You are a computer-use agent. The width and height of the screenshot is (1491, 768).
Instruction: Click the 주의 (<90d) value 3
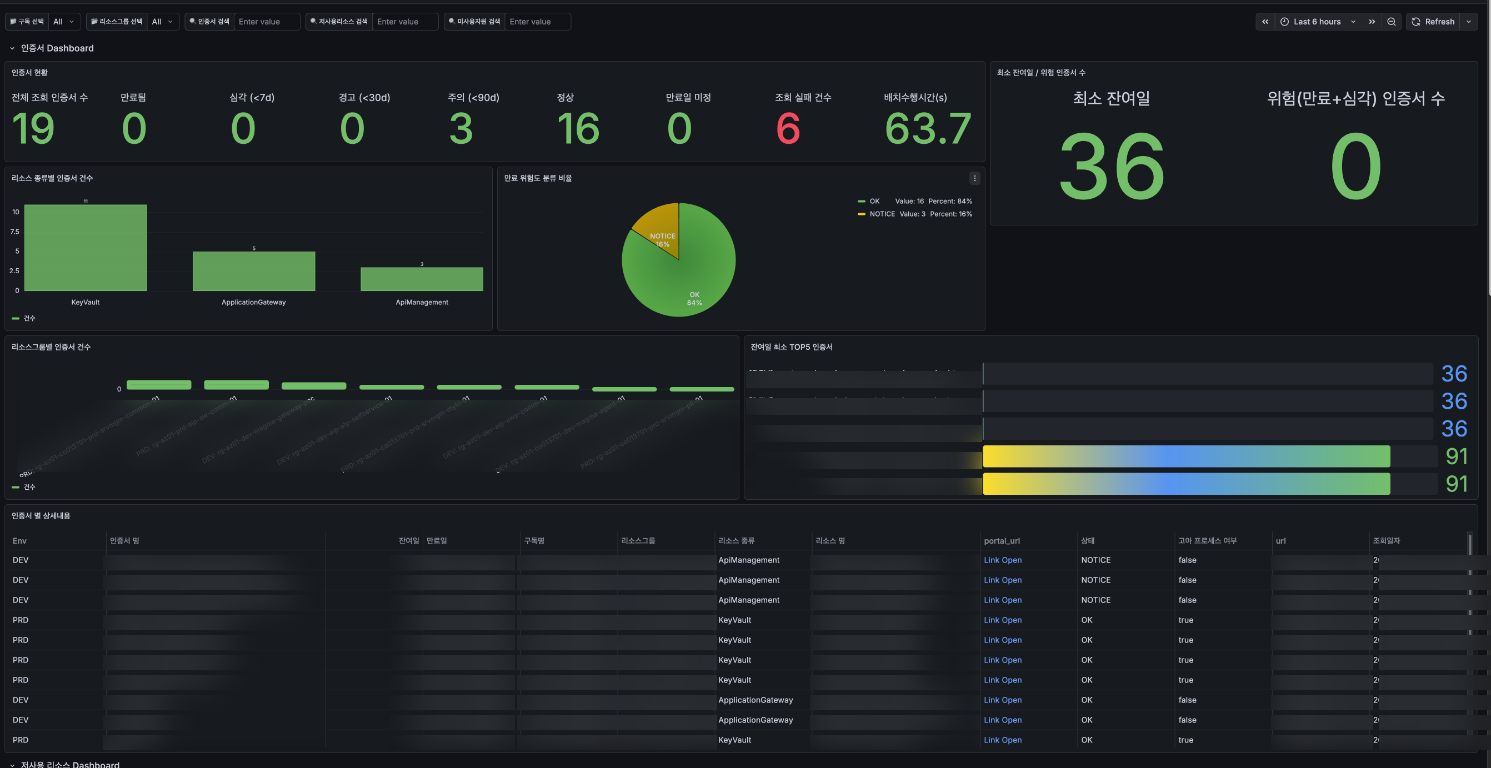(461, 129)
